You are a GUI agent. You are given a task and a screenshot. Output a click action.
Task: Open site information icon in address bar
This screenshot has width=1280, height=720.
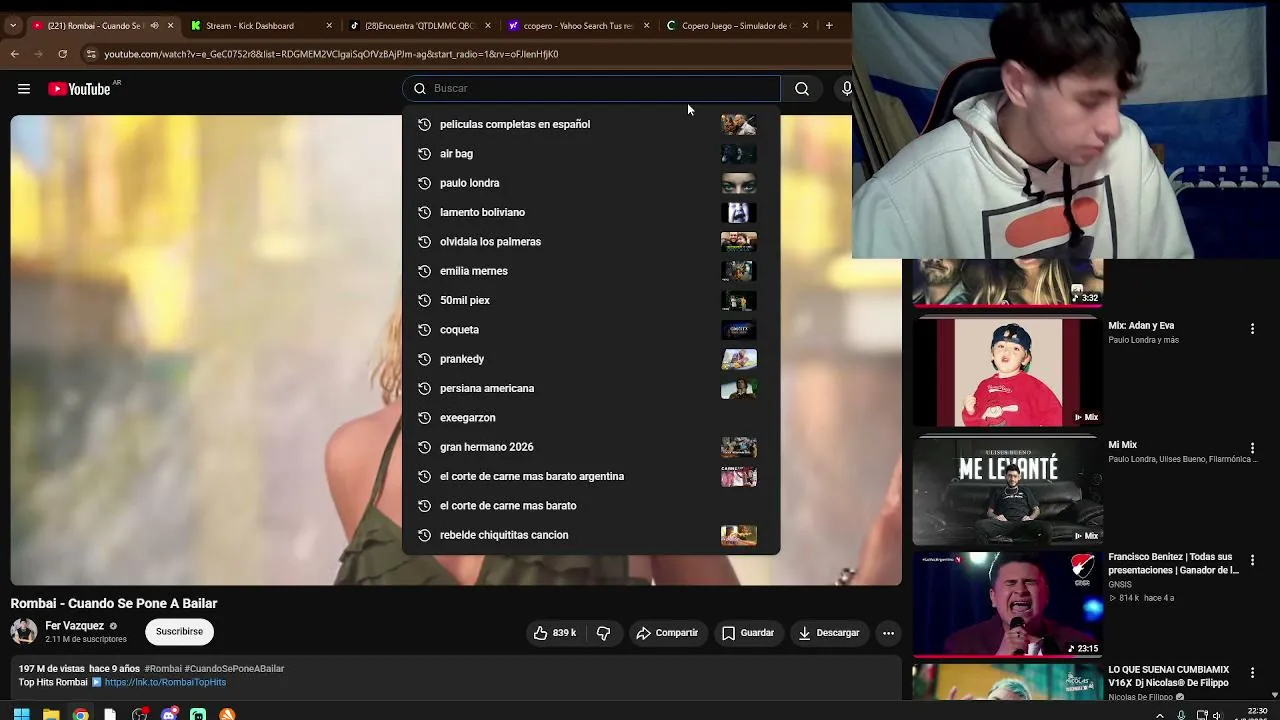[x=91, y=54]
